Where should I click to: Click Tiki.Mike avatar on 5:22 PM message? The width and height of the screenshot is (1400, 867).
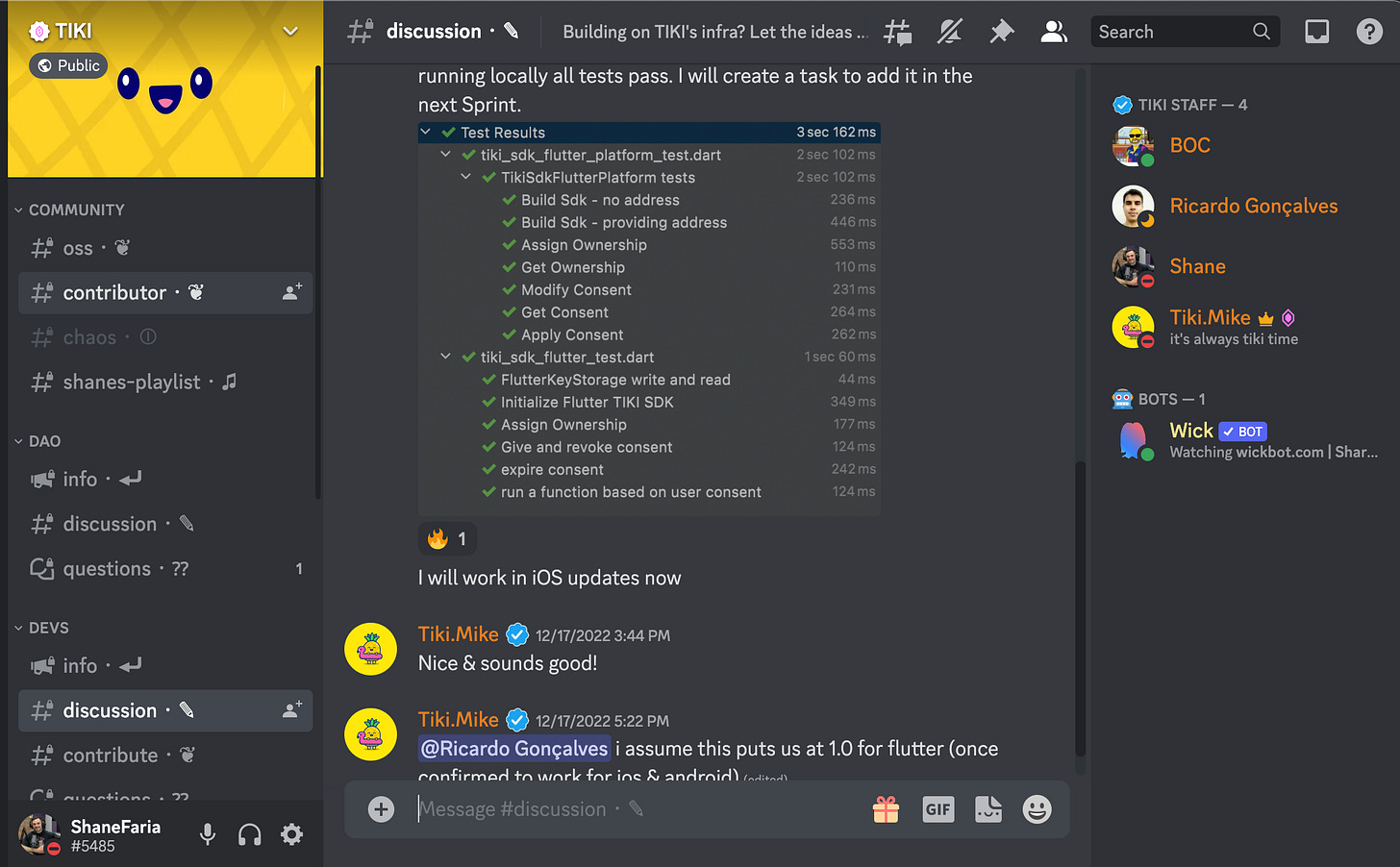tap(370, 734)
